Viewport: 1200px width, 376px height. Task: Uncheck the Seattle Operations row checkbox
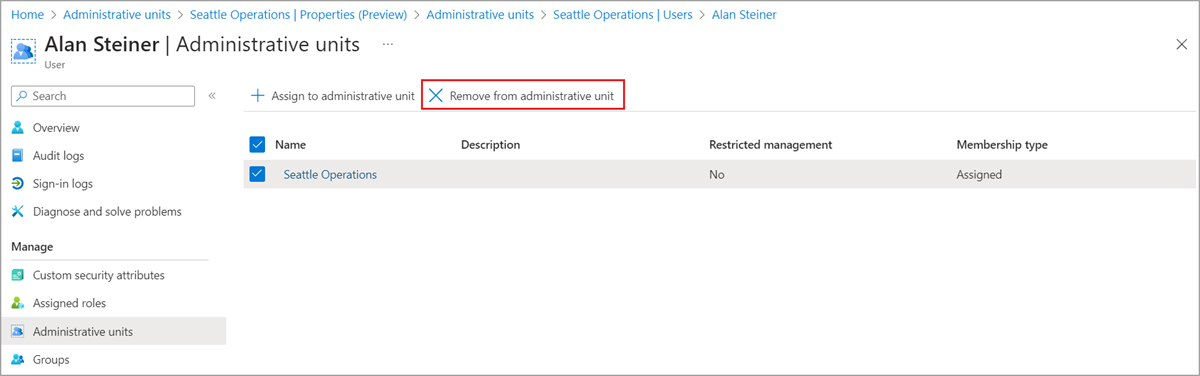[x=257, y=174]
